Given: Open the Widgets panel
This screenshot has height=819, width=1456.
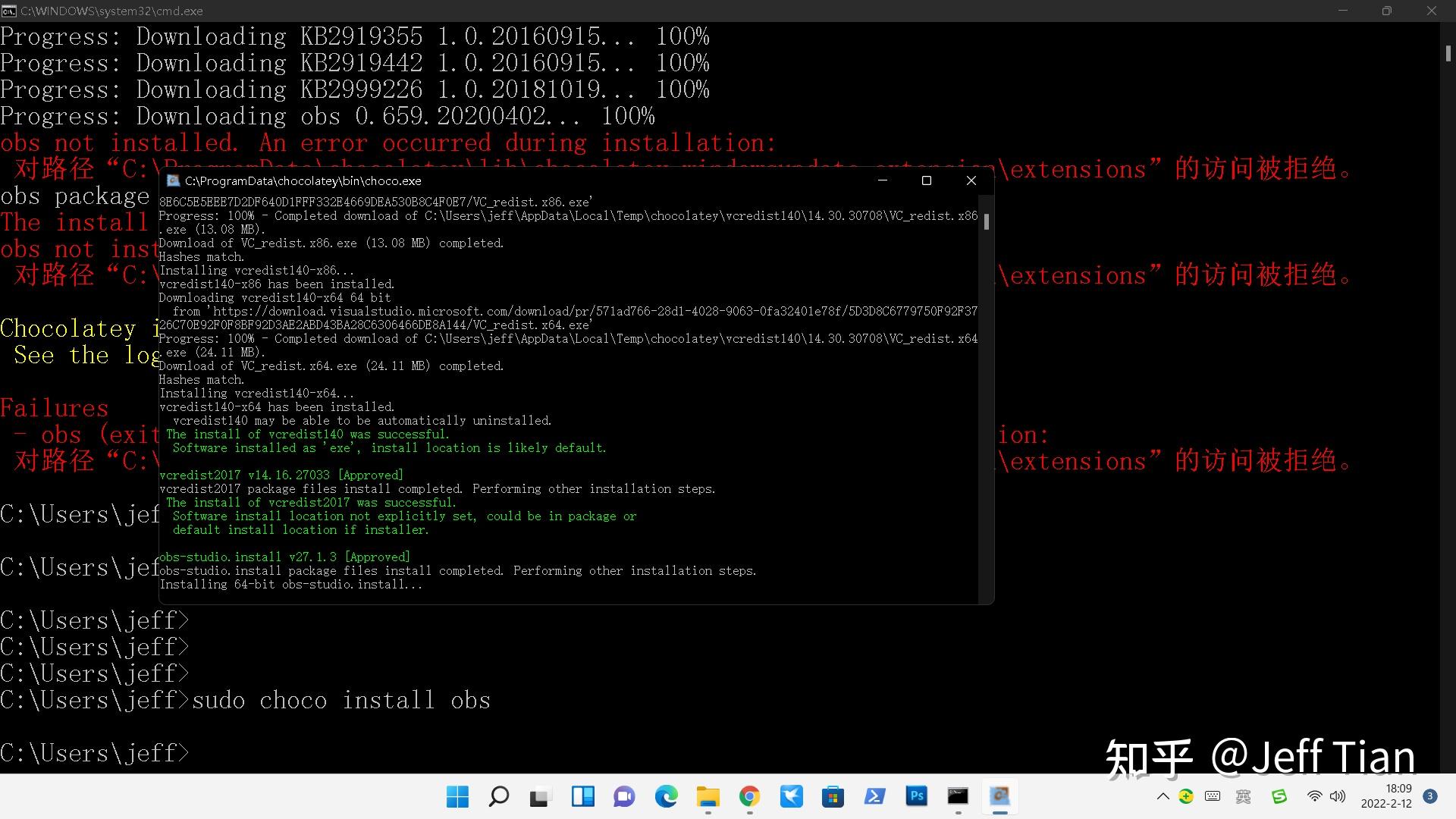Looking at the screenshot, I should tap(582, 796).
